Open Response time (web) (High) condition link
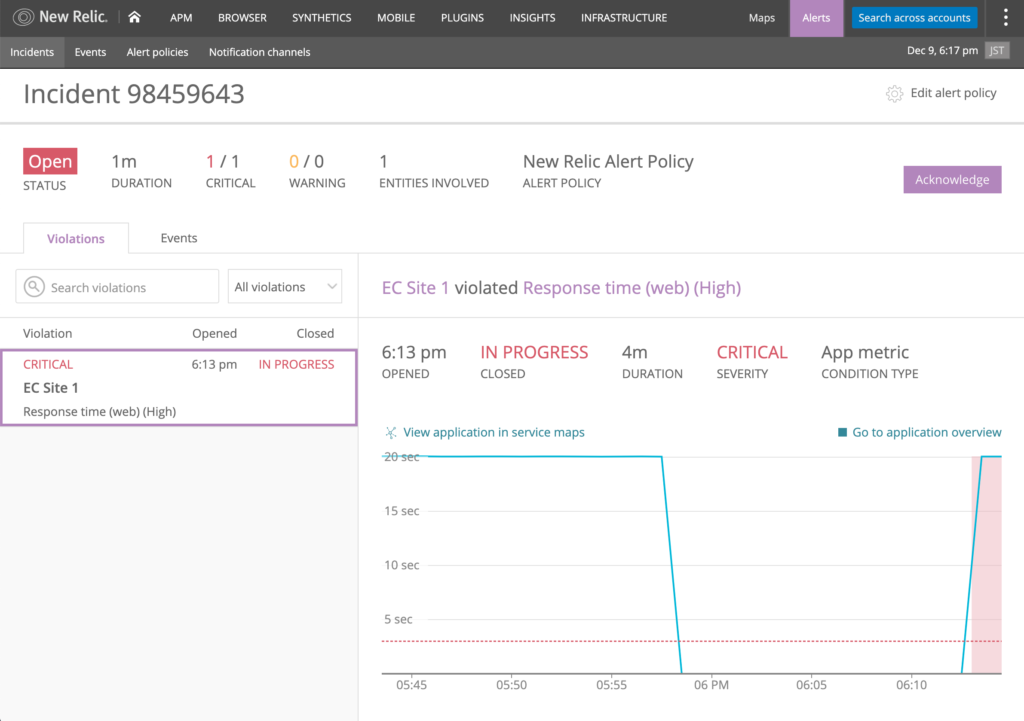 632,287
